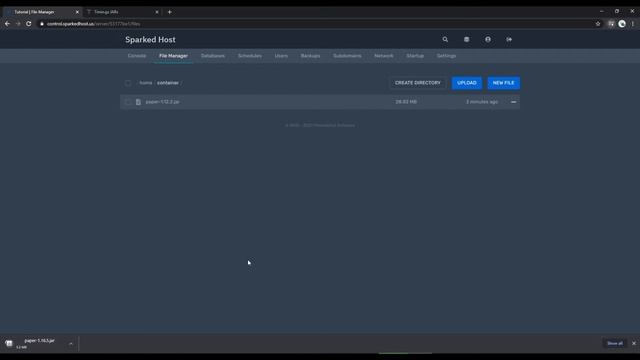Open the server Settings tab
Viewport: 640px width, 360px height.
(x=446, y=56)
